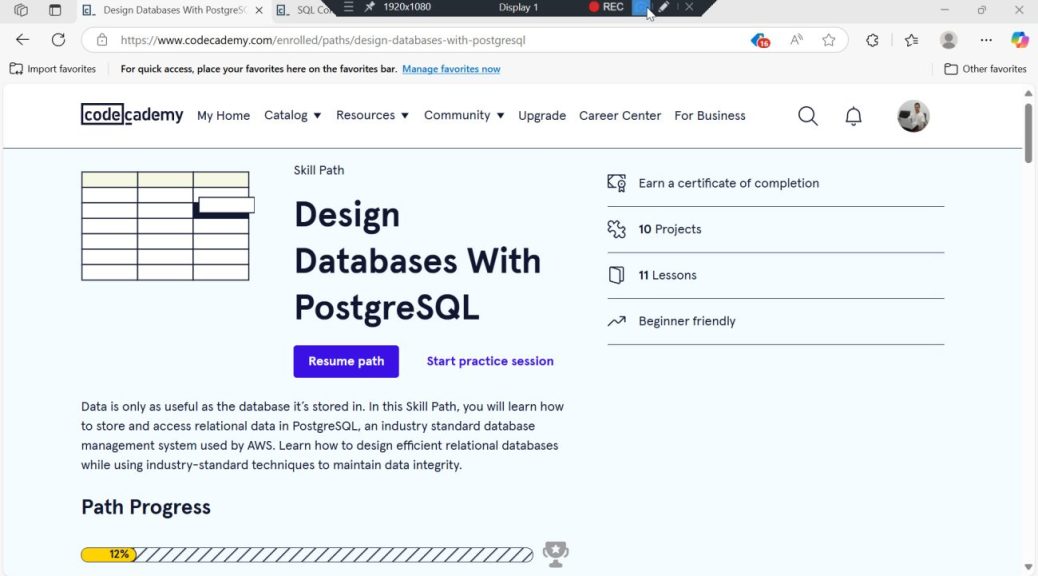Click the 1920x1080 resolution label
This screenshot has height=576, width=1038.
[406, 7]
